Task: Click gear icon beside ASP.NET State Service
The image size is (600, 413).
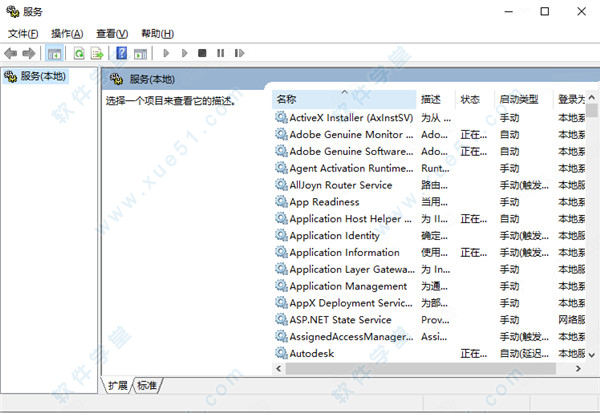Action: pos(281,320)
